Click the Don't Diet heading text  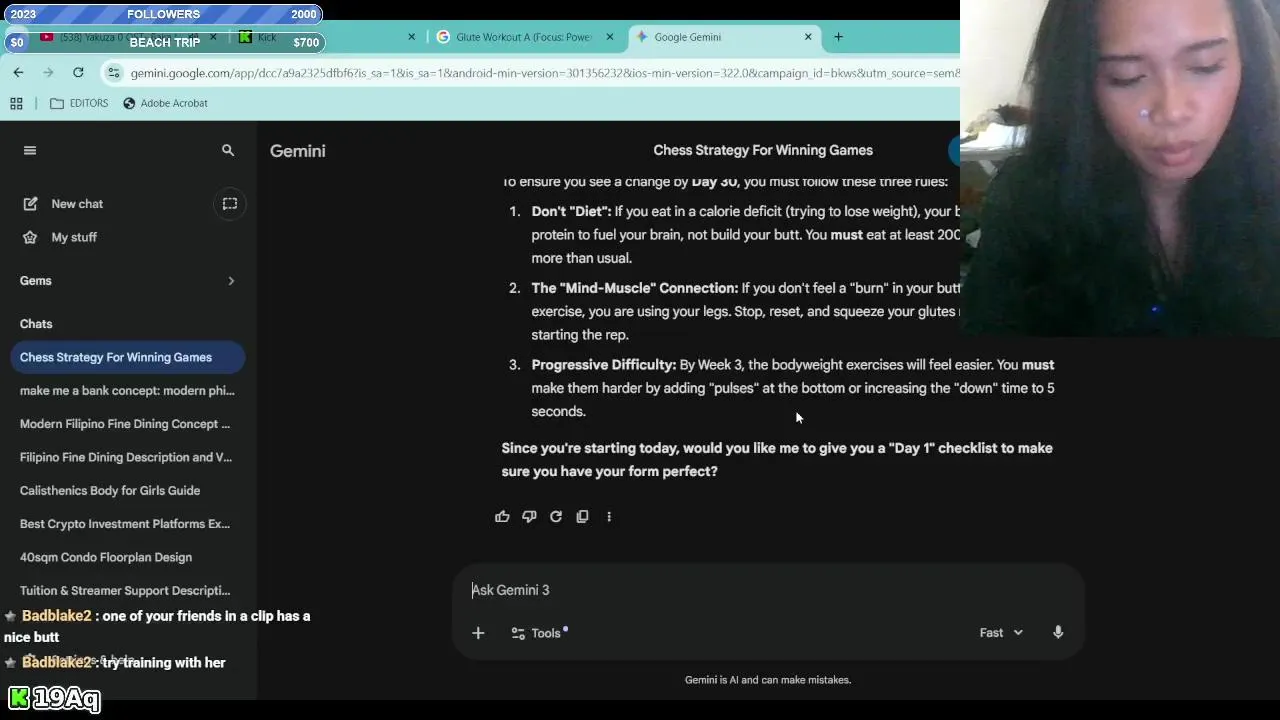pos(571,211)
